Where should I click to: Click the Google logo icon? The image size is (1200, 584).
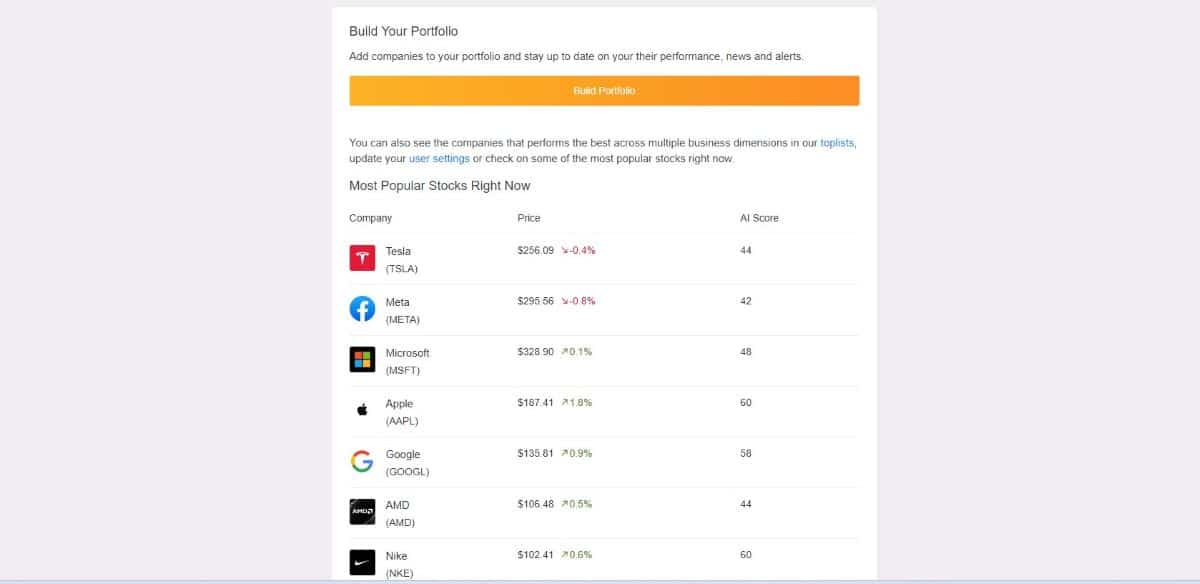(x=362, y=461)
